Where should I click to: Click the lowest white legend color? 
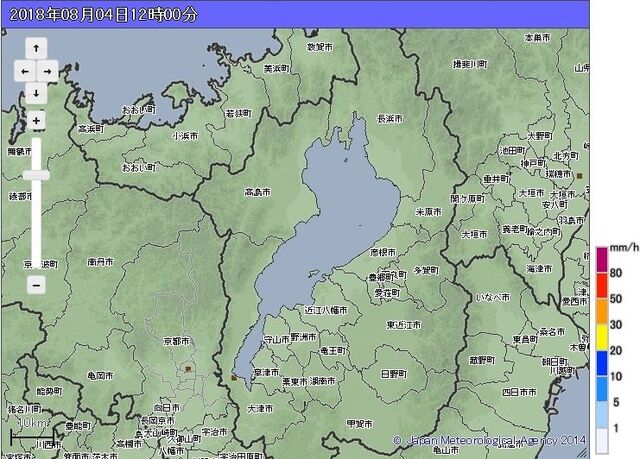(x=602, y=440)
